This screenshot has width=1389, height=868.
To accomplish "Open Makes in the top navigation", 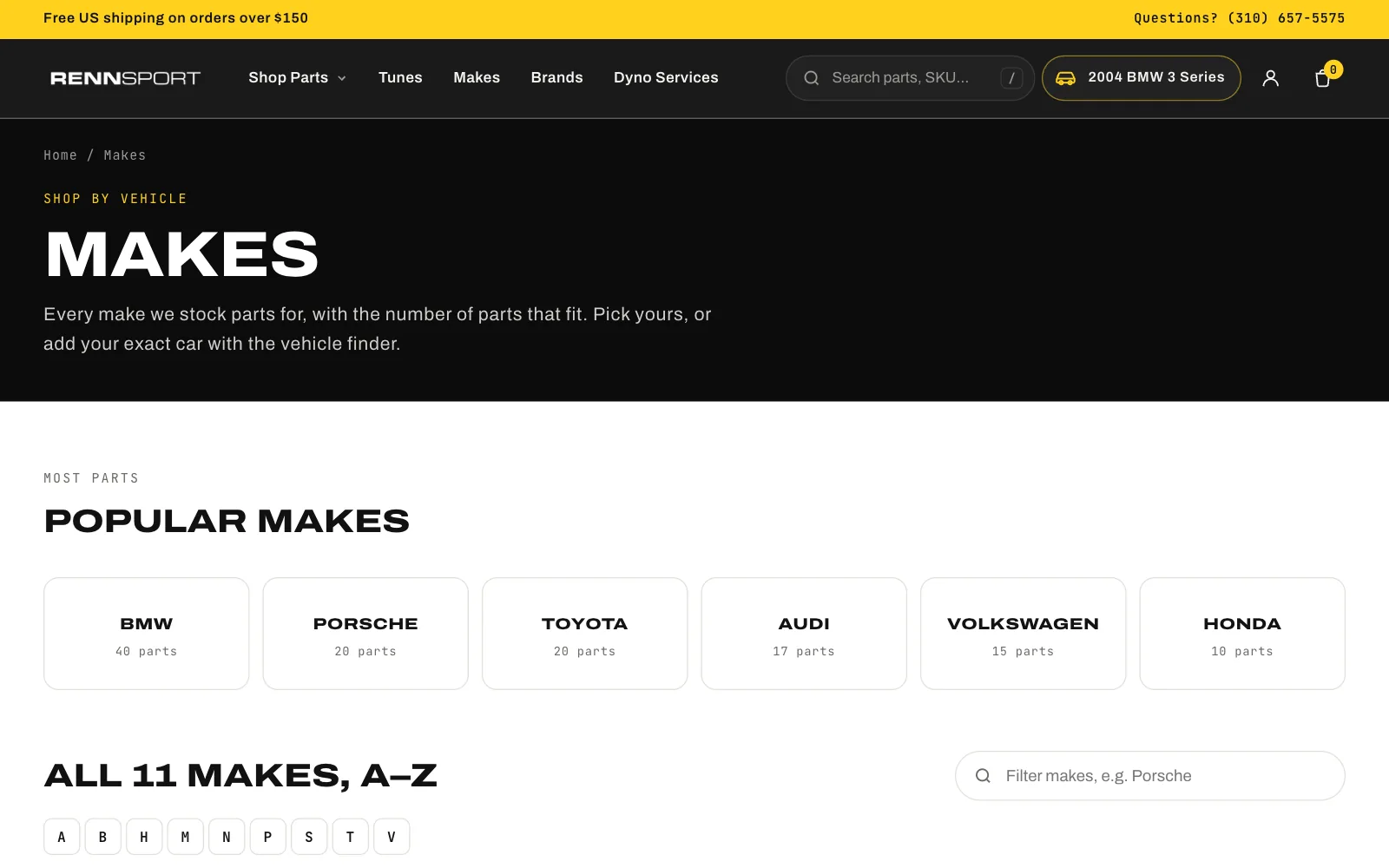I will coord(477,78).
